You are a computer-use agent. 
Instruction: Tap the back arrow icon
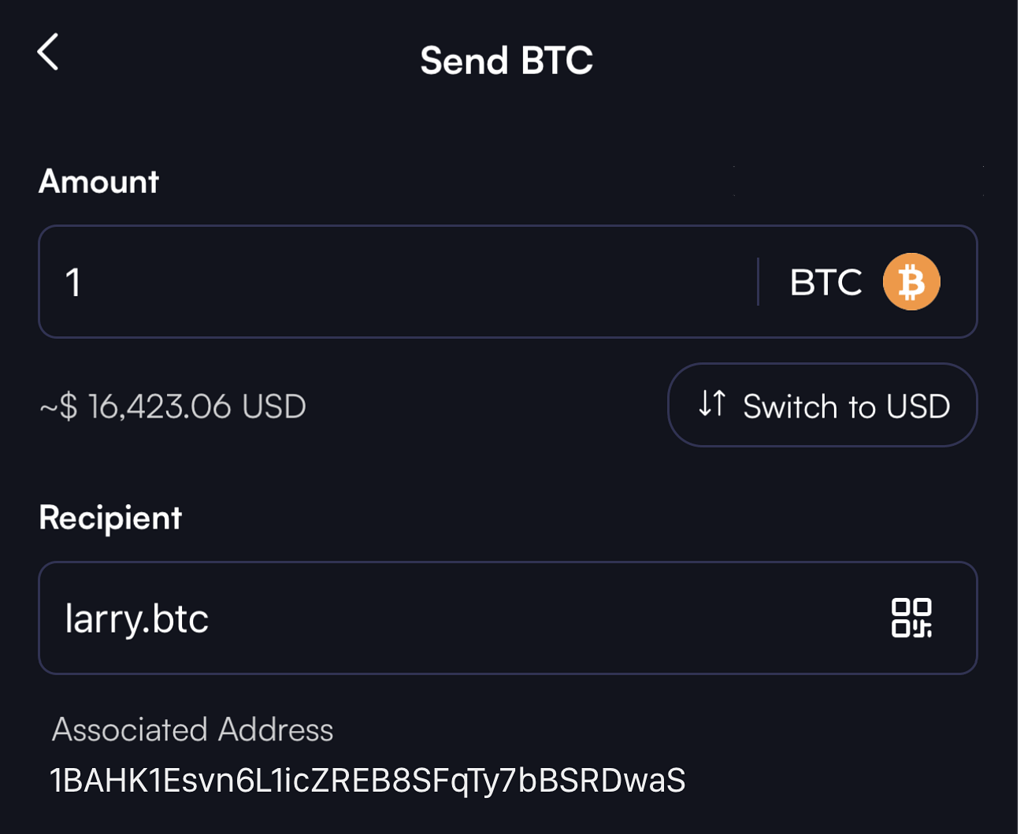(x=47, y=52)
